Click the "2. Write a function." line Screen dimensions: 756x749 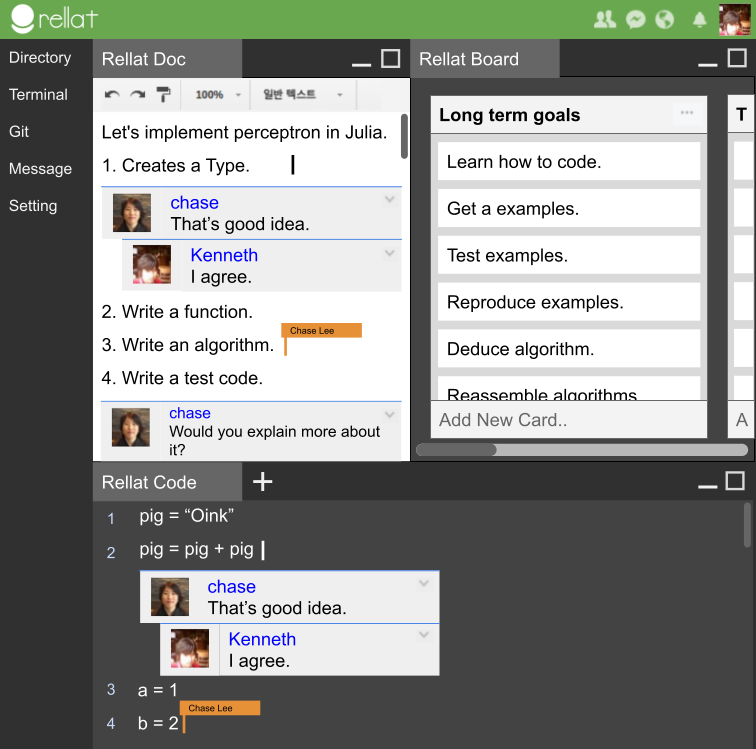pyautogui.click(x=177, y=312)
